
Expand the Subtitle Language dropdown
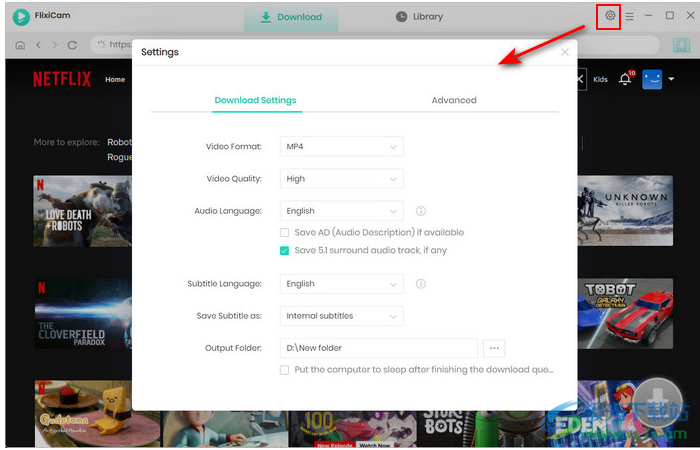coord(342,283)
